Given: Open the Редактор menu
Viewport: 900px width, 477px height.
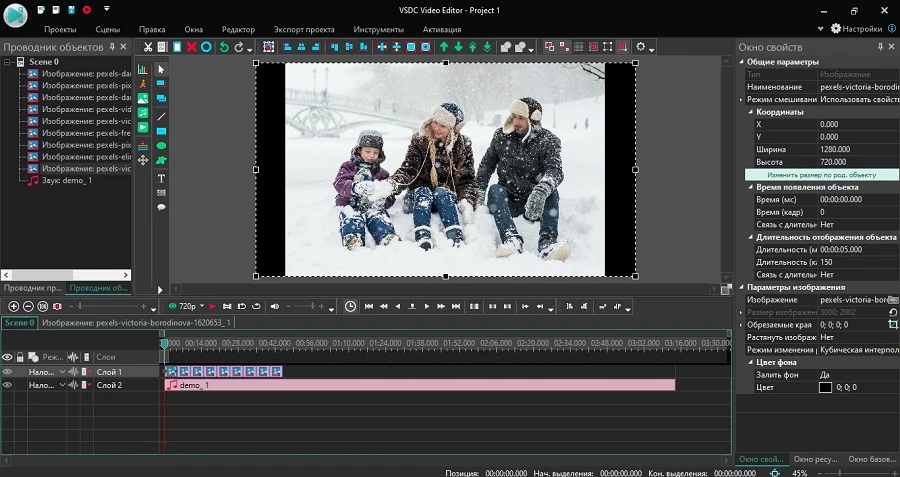Looking at the screenshot, I should click(238, 29).
